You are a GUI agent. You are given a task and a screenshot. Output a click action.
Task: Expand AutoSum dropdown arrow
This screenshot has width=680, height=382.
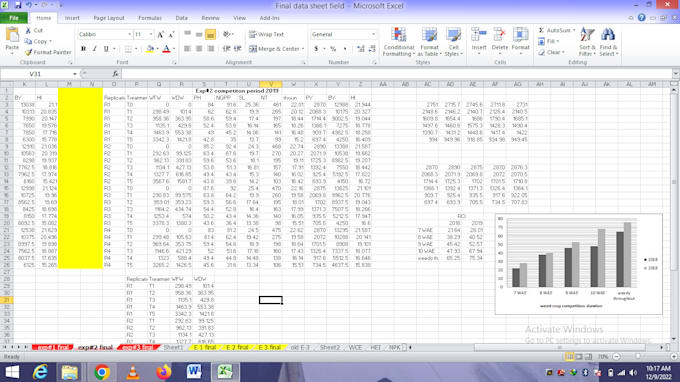coord(574,30)
